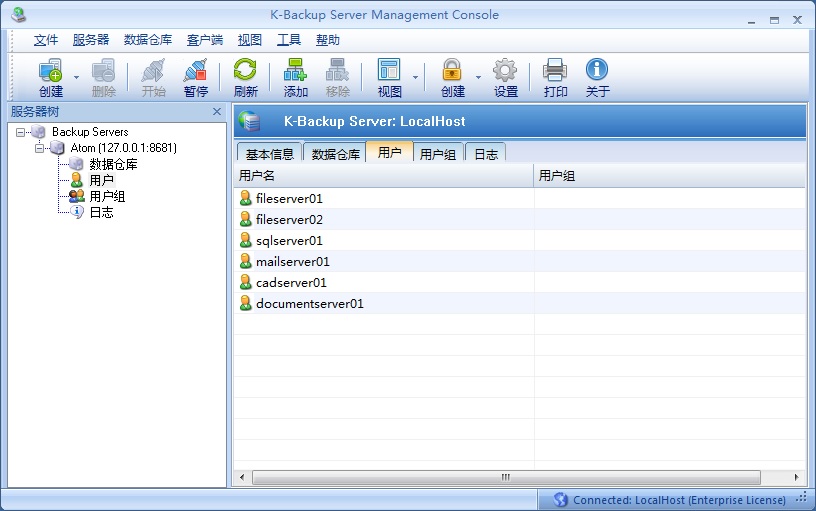
Task: Click the 添加 server icon
Action: (296, 70)
